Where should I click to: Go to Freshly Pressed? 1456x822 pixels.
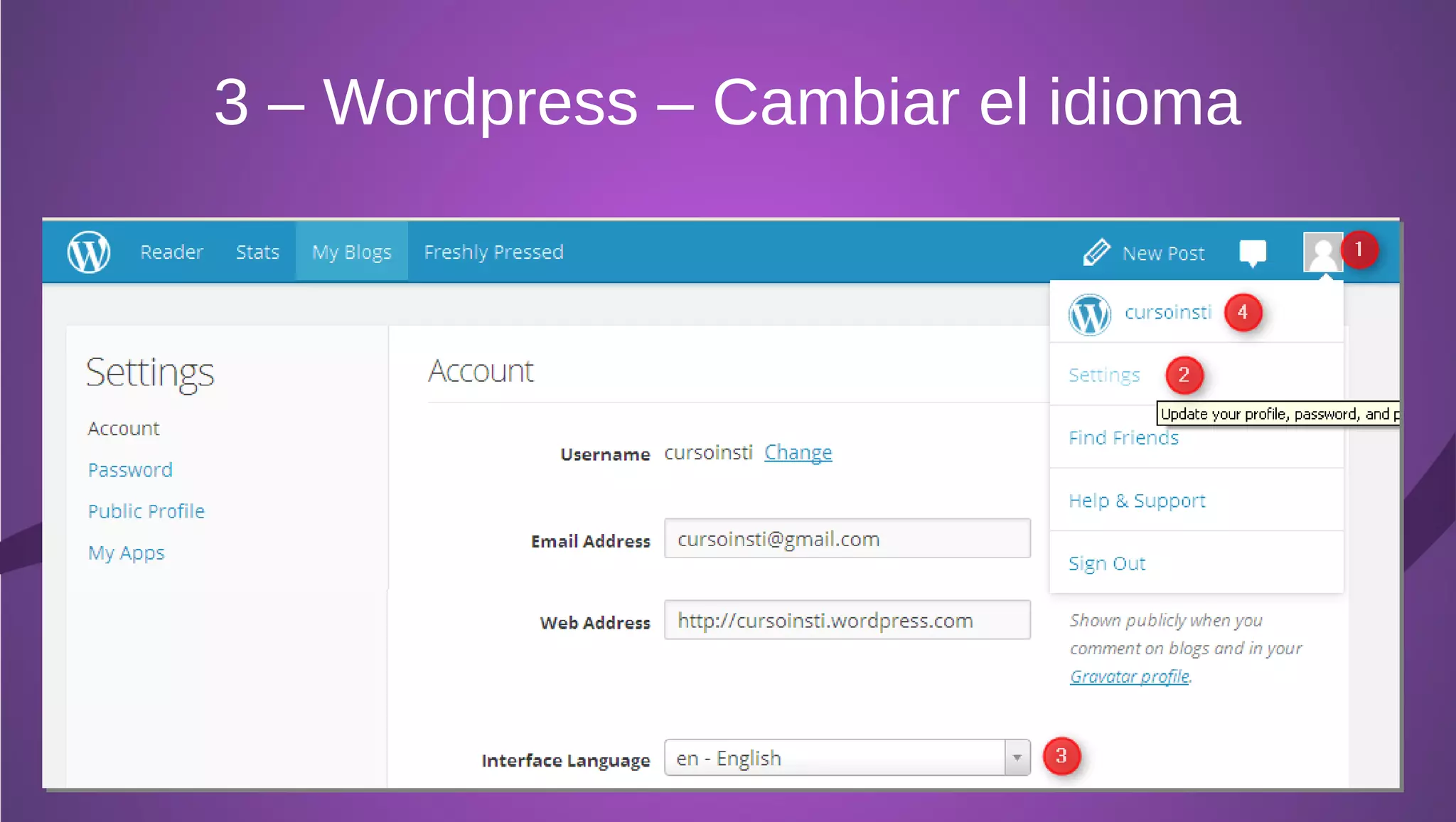tap(494, 252)
